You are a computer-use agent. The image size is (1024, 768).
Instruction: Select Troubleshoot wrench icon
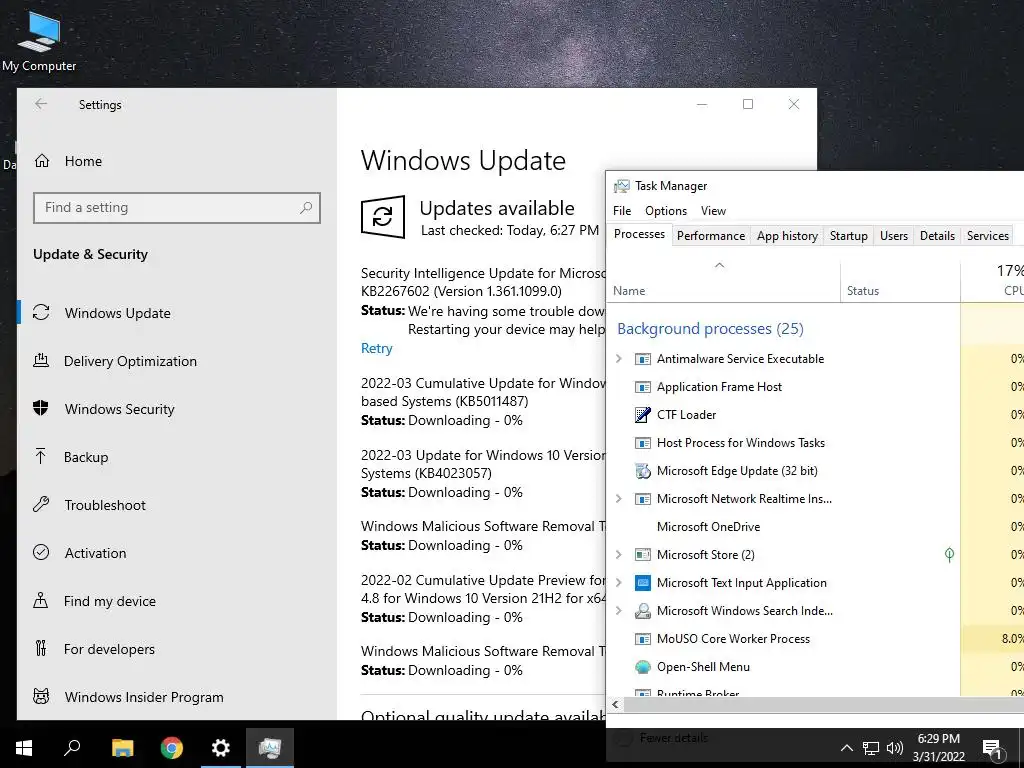(41, 505)
